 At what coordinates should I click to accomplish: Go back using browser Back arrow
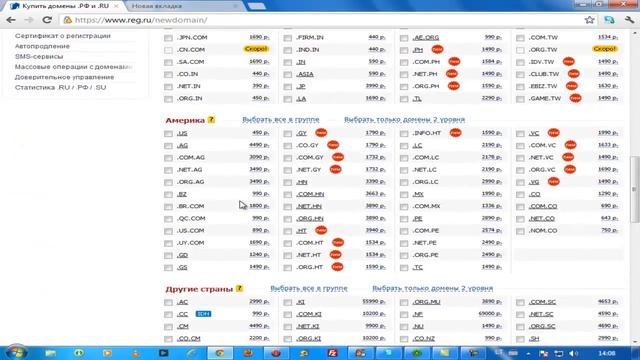[x=11, y=20]
